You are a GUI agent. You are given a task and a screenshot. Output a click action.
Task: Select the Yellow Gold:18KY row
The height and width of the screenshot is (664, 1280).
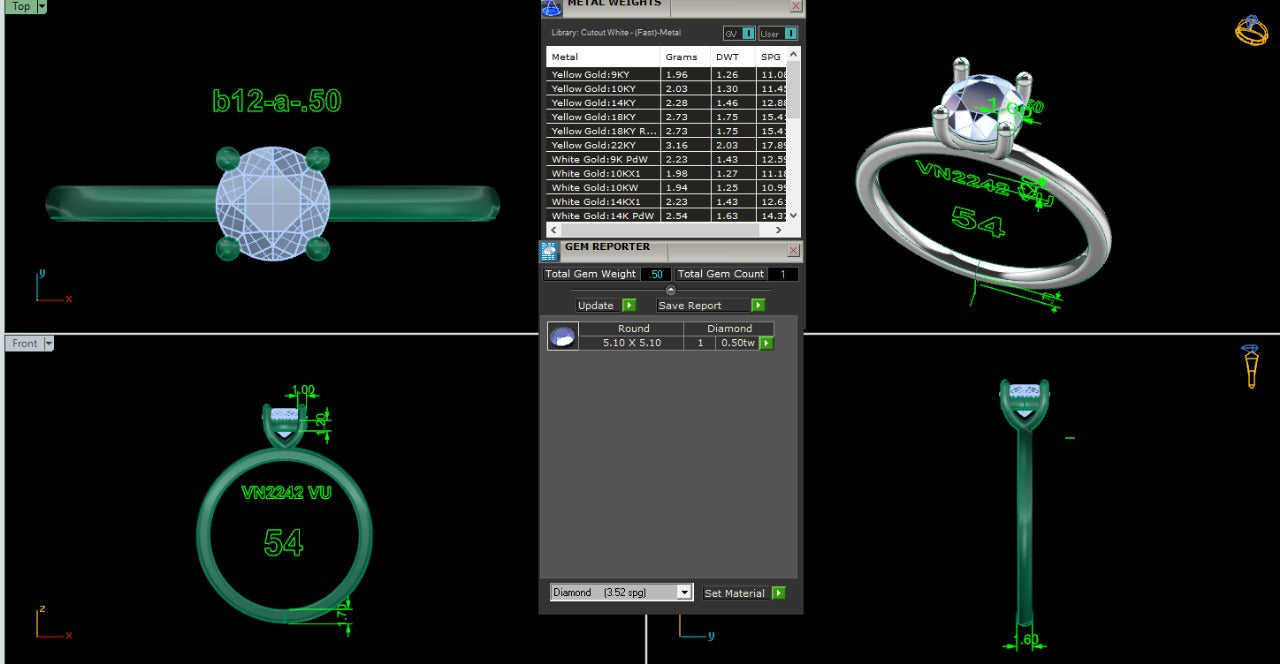pos(667,117)
